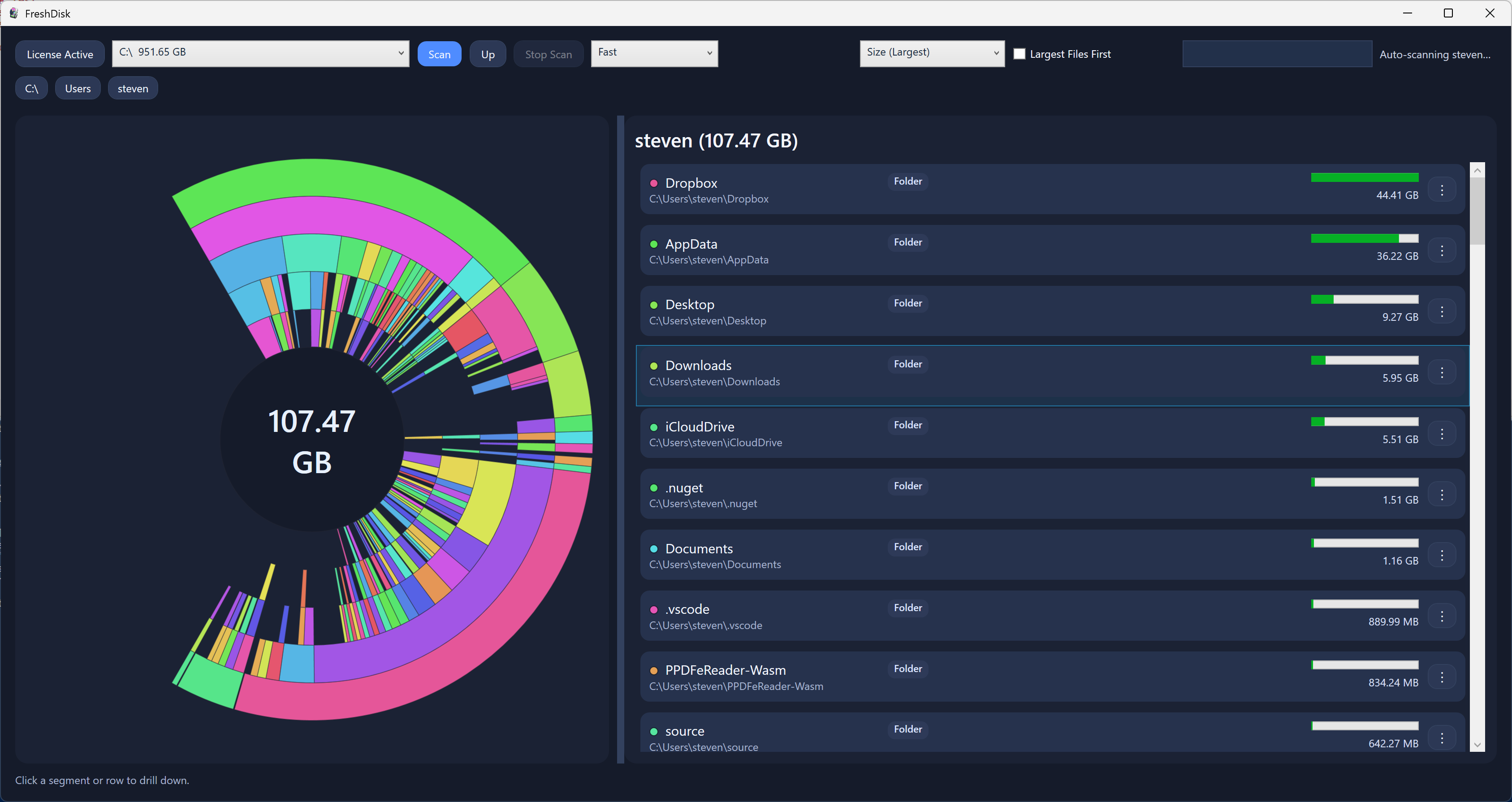This screenshot has height=802, width=1512.
Task: Open options menu for .nuget folder
Action: (1443, 494)
